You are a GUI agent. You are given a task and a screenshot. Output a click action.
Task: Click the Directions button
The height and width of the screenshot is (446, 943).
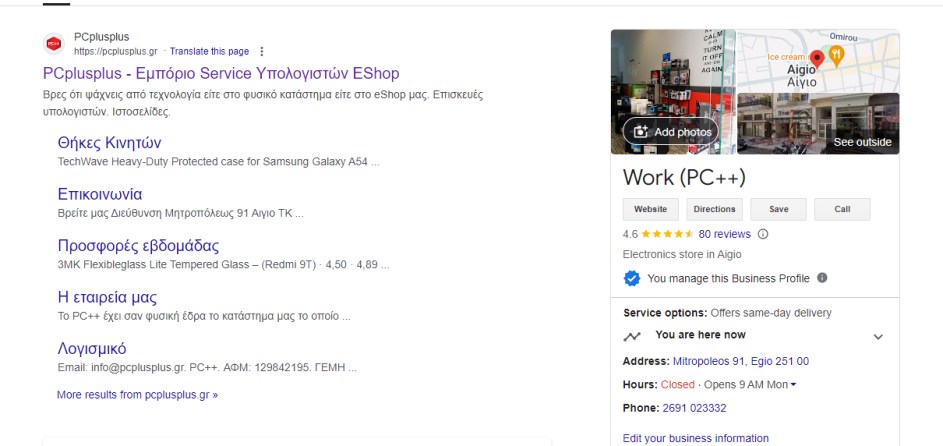click(x=714, y=209)
